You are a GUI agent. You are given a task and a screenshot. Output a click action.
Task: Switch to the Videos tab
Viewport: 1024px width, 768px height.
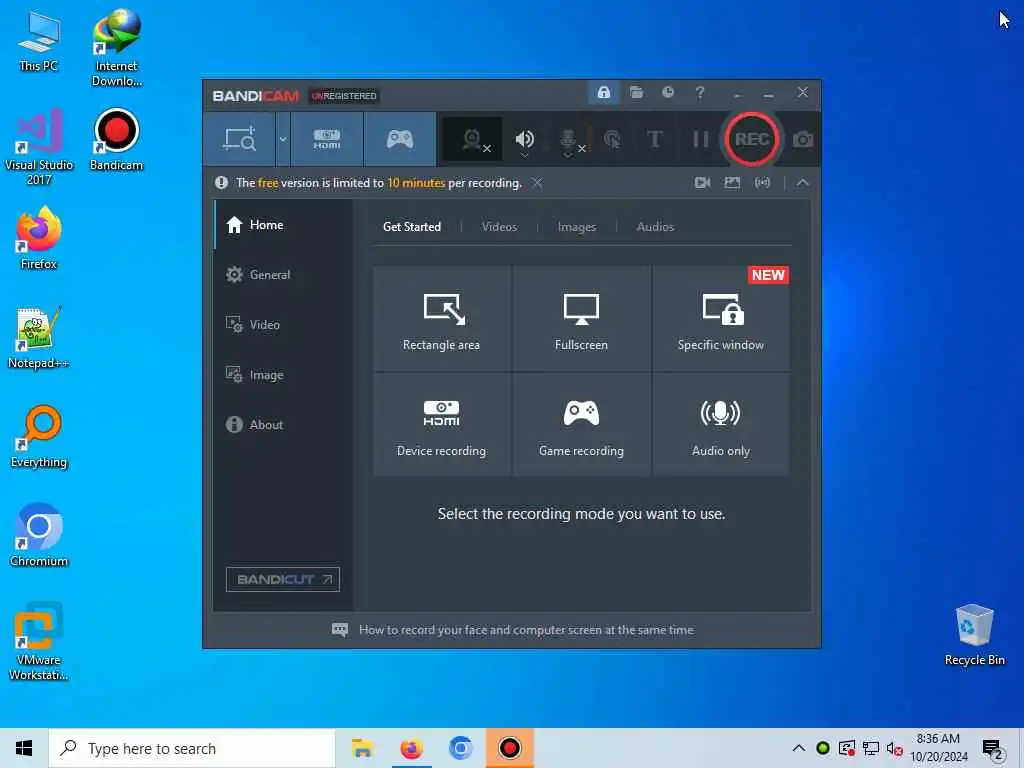[x=499, y=227]
